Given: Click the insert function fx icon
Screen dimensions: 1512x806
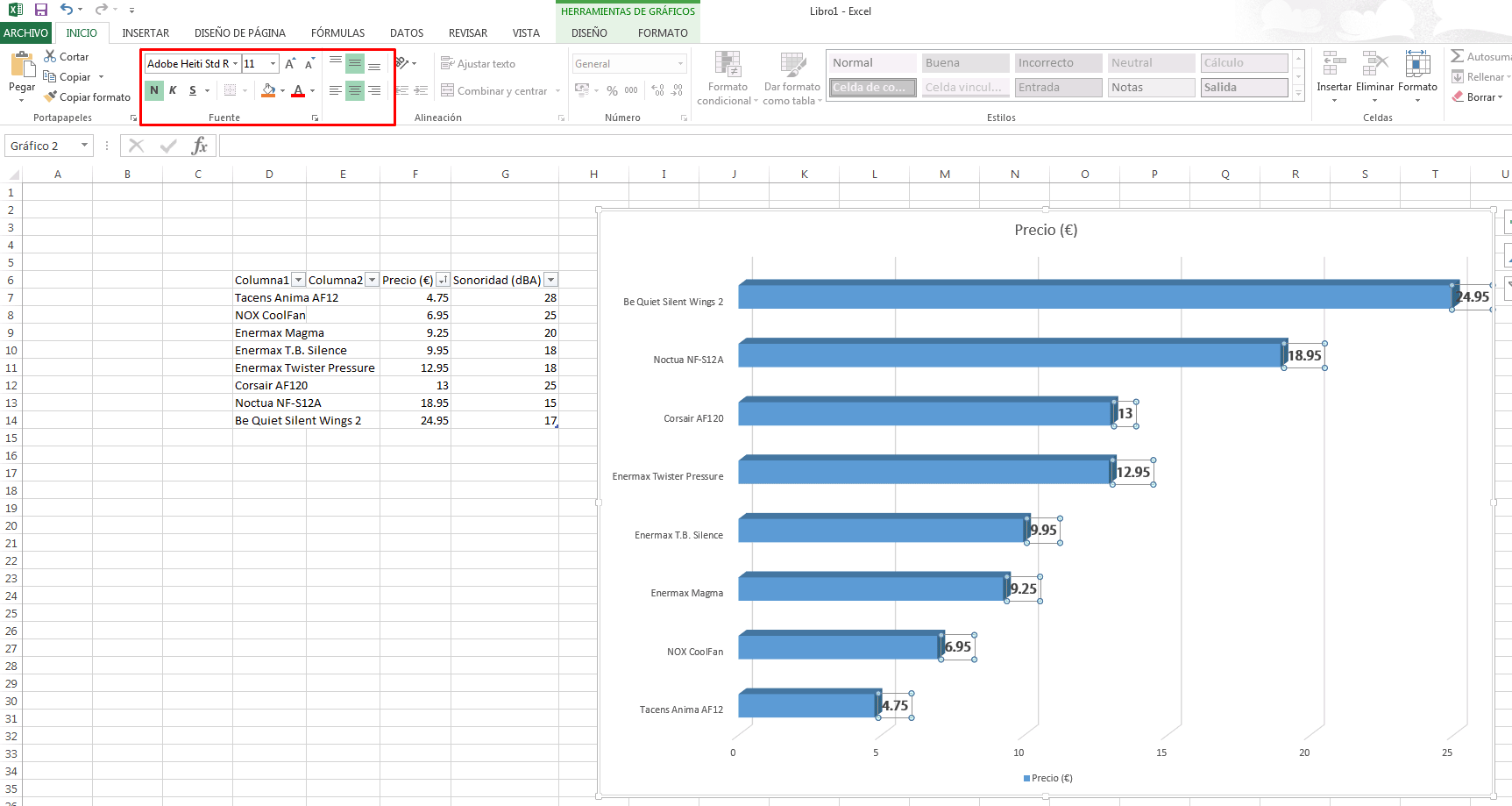Looking at the screenshot, I should pos(200,146).
